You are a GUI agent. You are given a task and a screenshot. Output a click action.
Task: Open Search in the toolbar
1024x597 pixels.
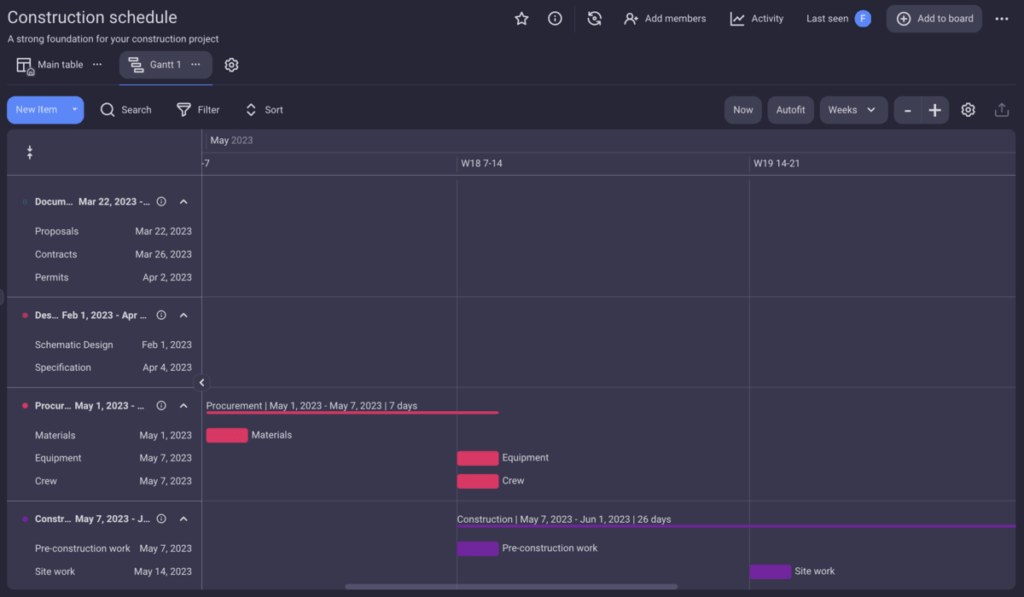126,110
